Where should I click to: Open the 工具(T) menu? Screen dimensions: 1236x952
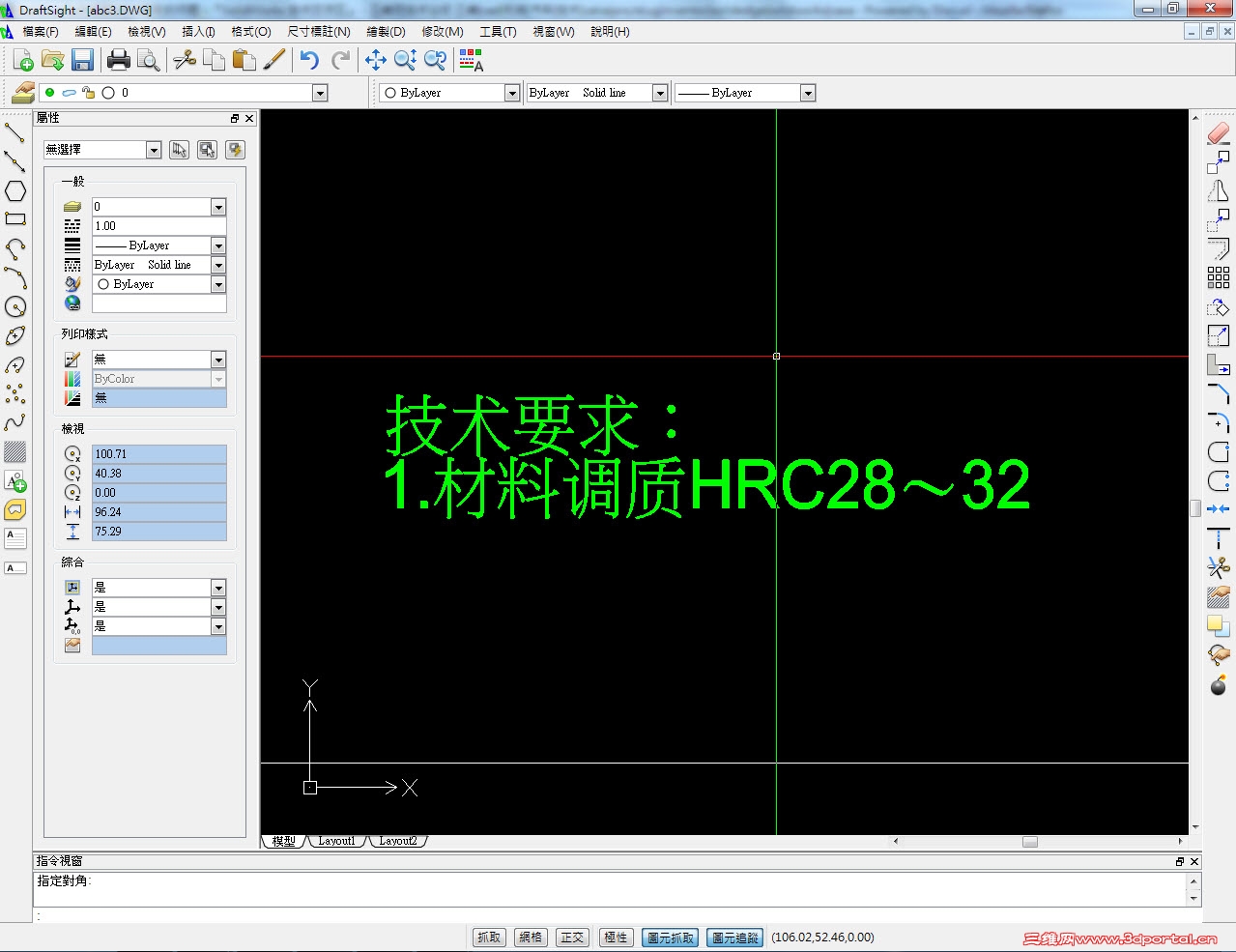tap(499, 32)
